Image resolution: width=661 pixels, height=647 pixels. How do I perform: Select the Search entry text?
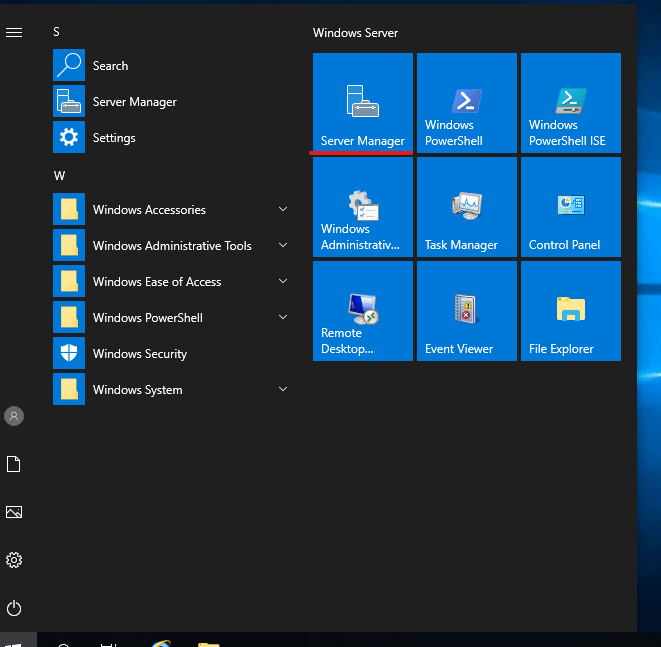110,66
